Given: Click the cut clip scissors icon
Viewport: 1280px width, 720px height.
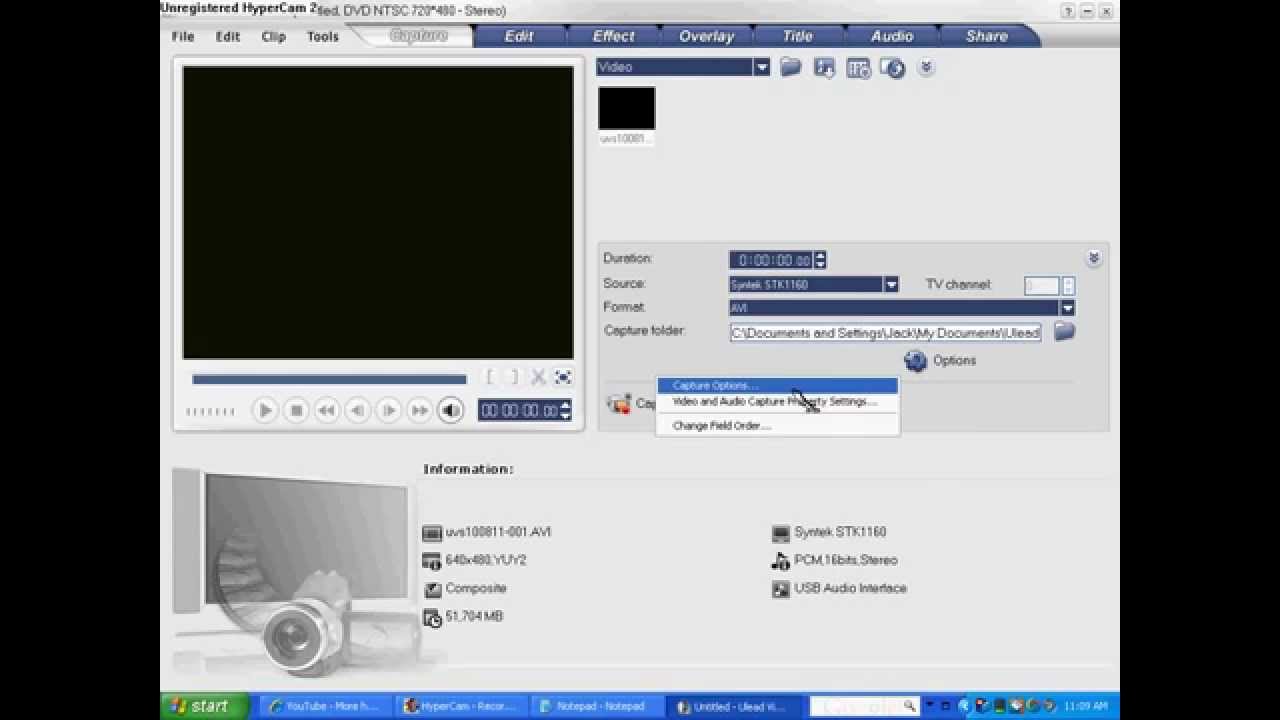Looking at the screenshot, I should pyautogui.click(x=538, y=378).
